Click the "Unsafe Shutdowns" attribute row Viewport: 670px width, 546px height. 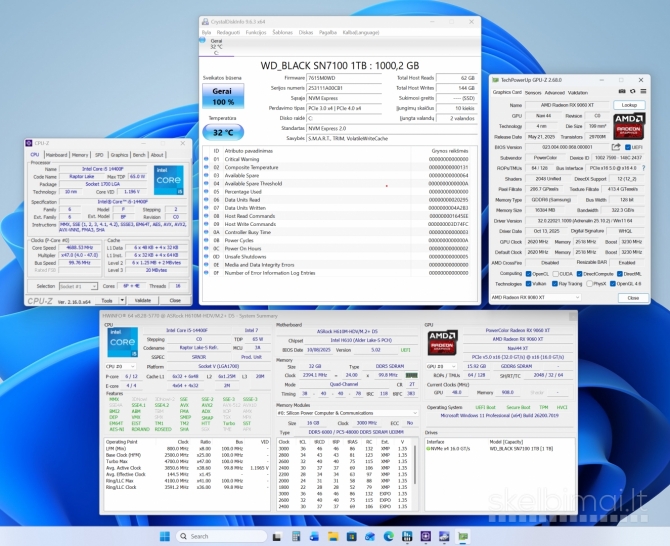click(337, 257)
